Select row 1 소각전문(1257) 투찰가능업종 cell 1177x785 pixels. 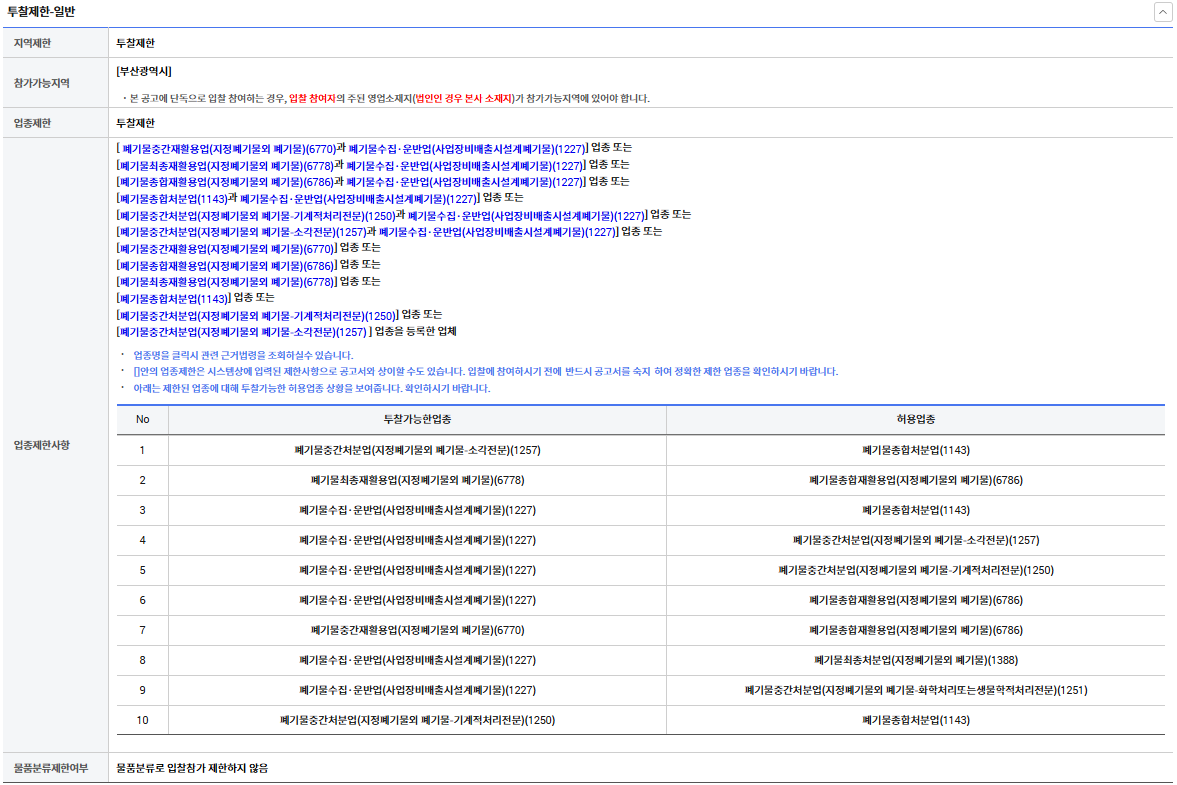coord(417,450)
